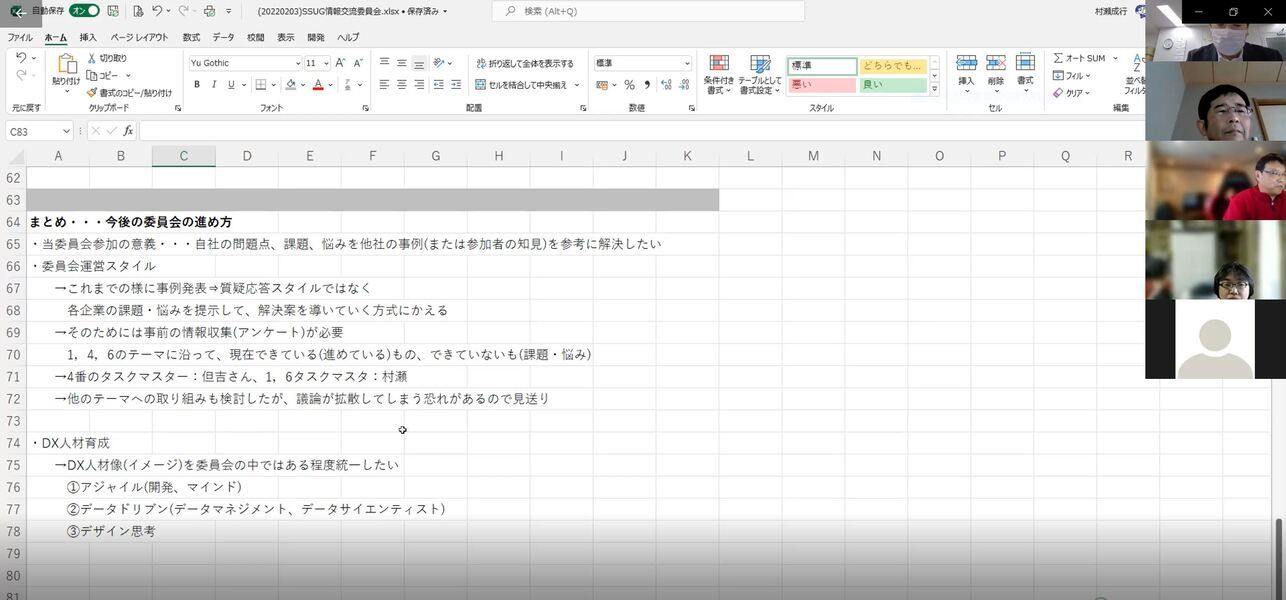
Task: Click the Center alignment icon
Action: (x=401, y=85)
